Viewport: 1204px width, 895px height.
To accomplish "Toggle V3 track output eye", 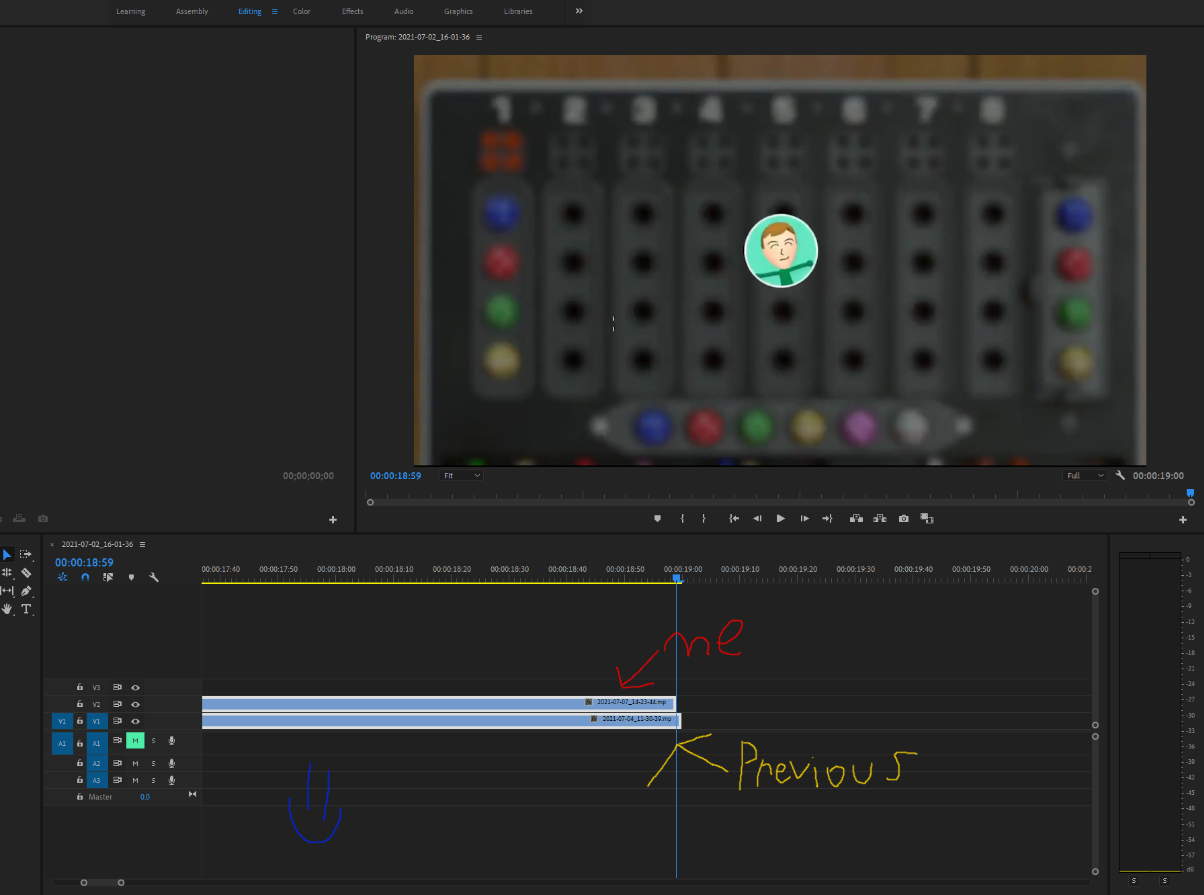I will click(135, 687).
